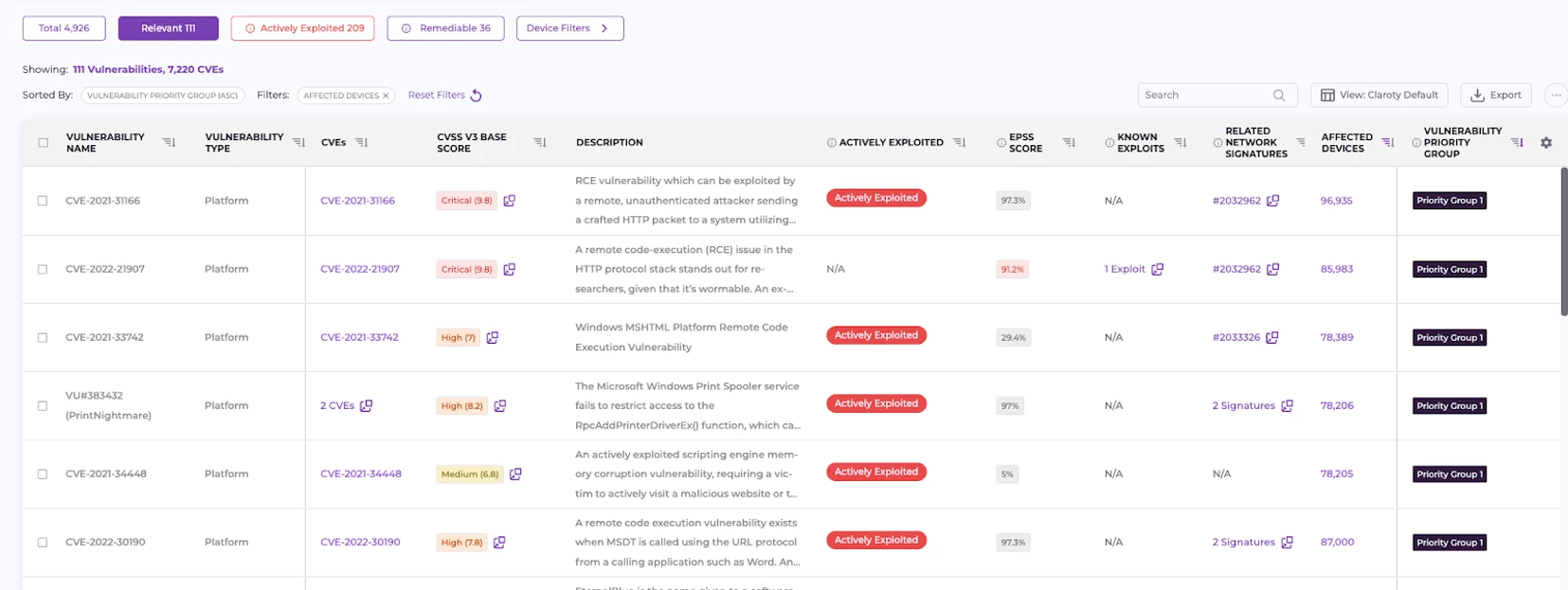
Task: Select the CVE-2022-30190 row checkbox
Action: [43, 543]
